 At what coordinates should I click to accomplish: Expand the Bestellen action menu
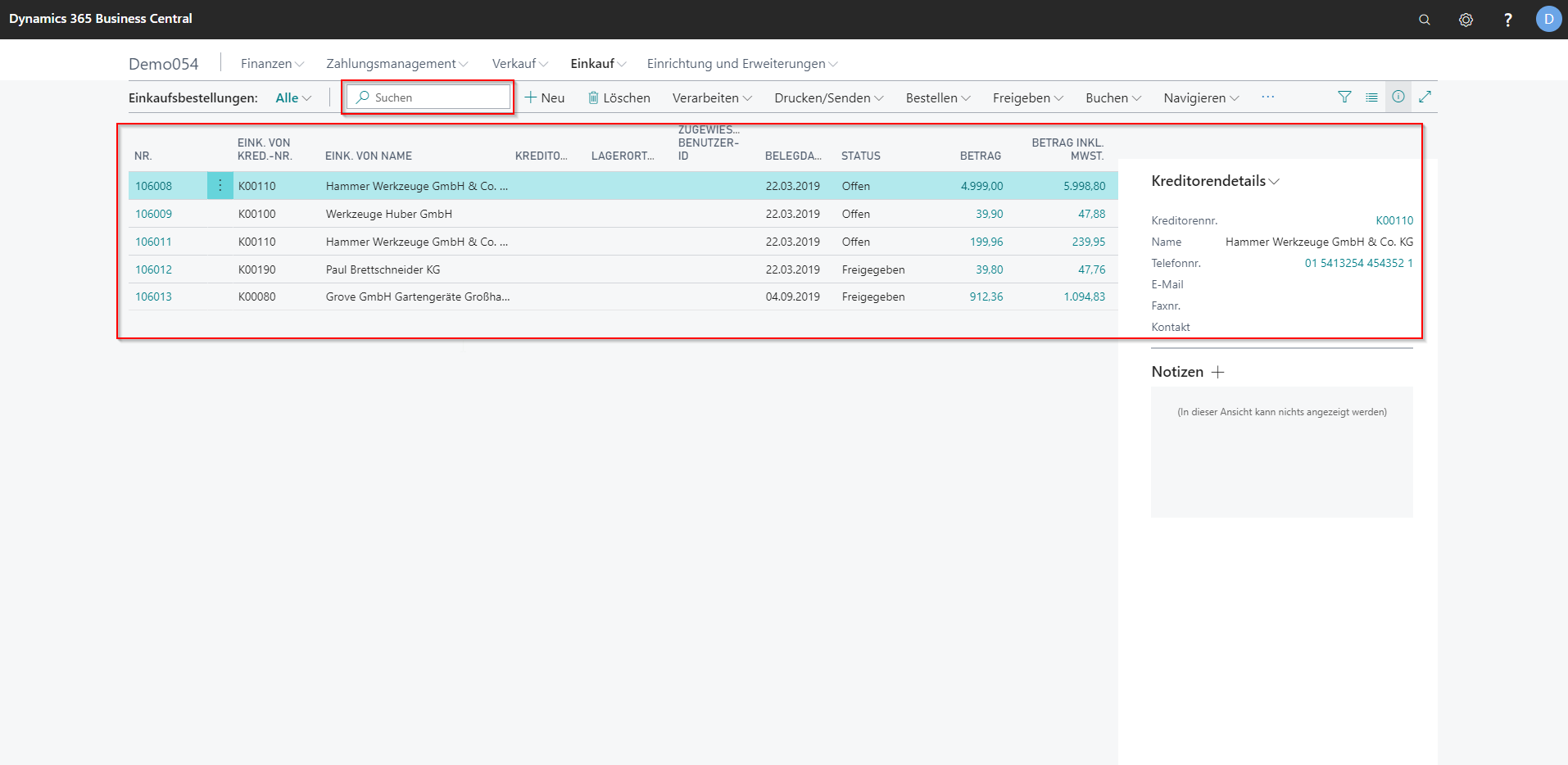pos(938,97)
